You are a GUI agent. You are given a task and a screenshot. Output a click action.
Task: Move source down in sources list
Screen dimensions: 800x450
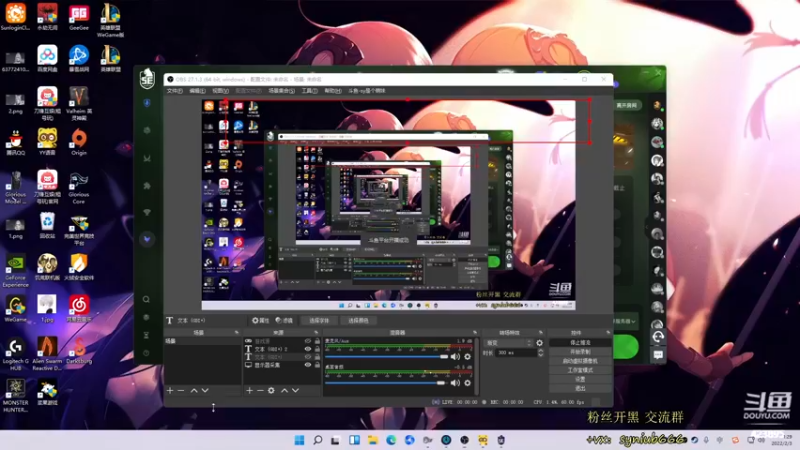pos(295,390)
